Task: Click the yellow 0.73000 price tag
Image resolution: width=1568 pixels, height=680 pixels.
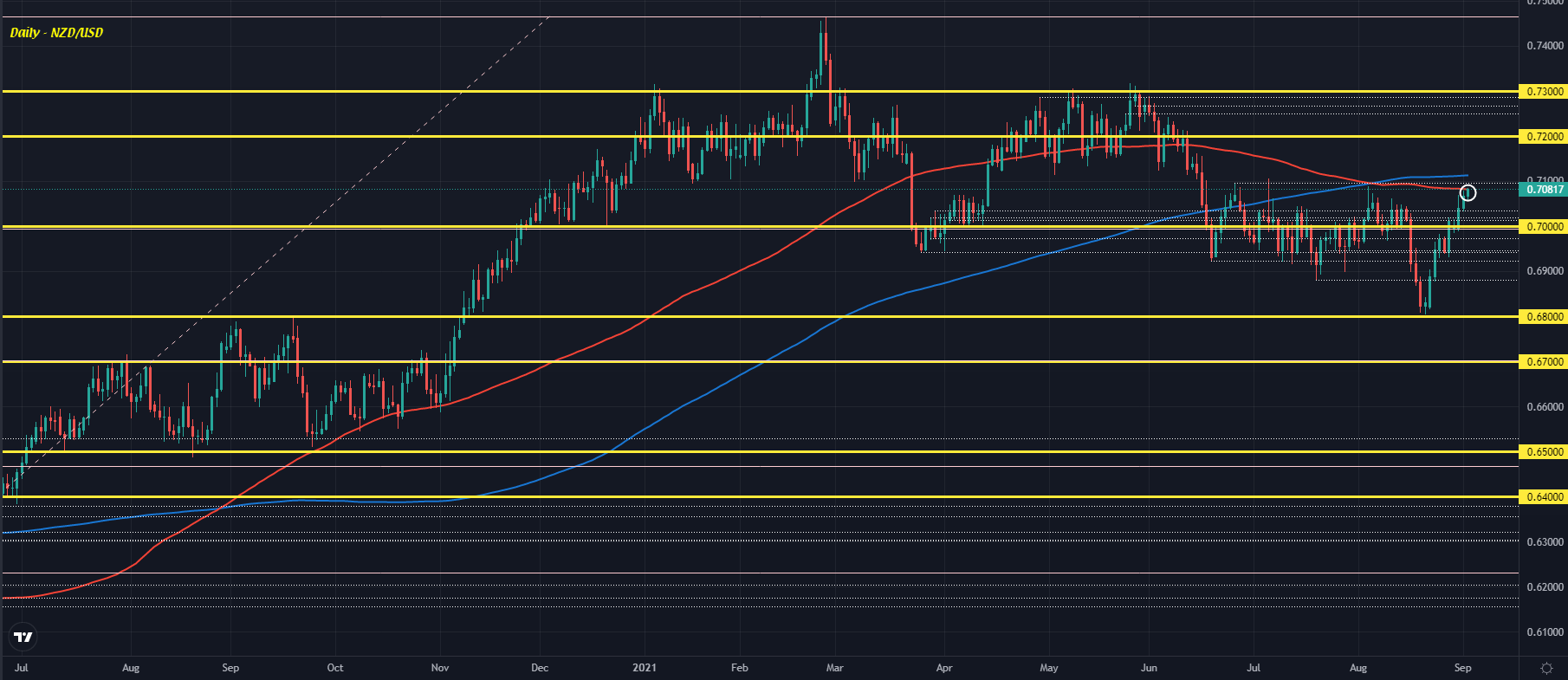Action: click(1544, 91)
